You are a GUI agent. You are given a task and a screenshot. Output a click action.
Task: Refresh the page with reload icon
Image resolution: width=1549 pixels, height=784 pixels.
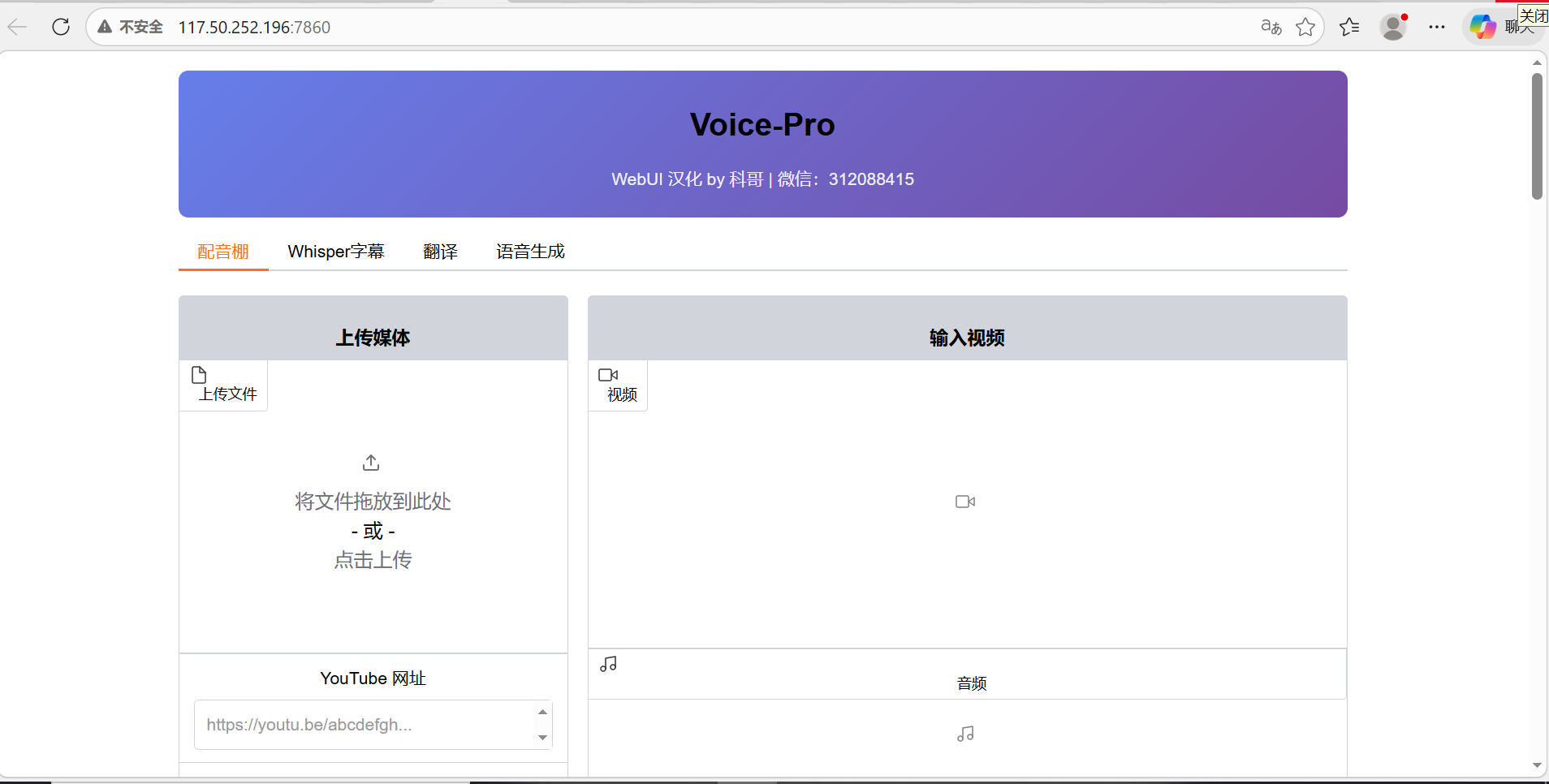(61, 27)
